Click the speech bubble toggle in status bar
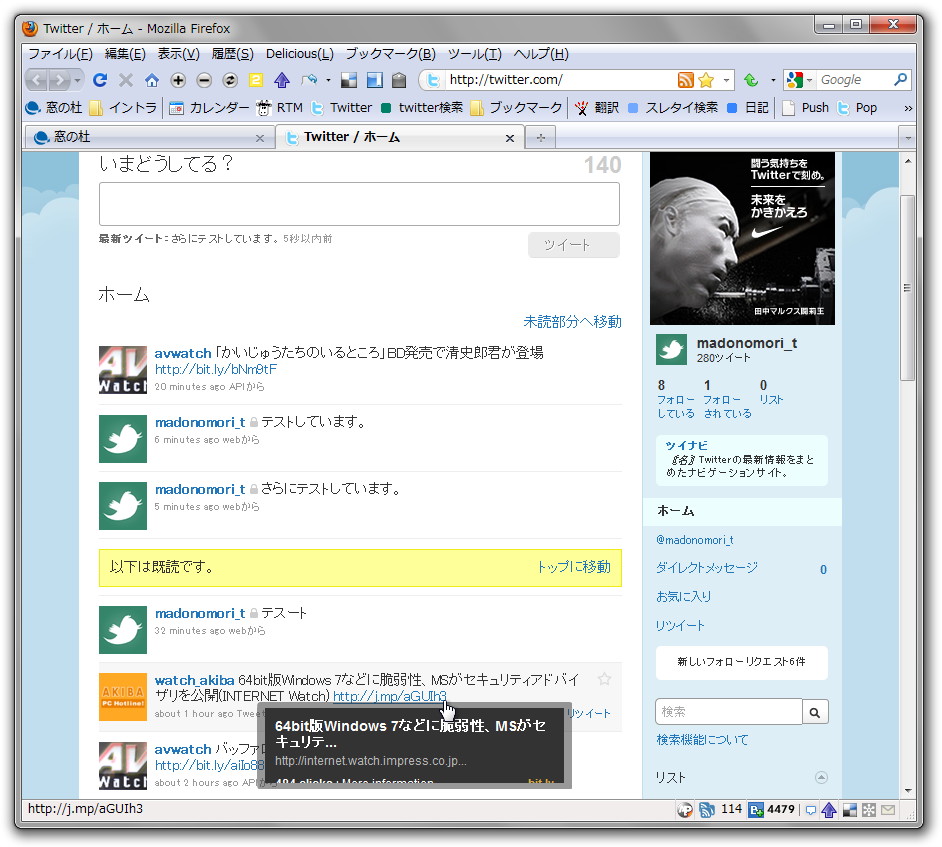 (810, 810)
